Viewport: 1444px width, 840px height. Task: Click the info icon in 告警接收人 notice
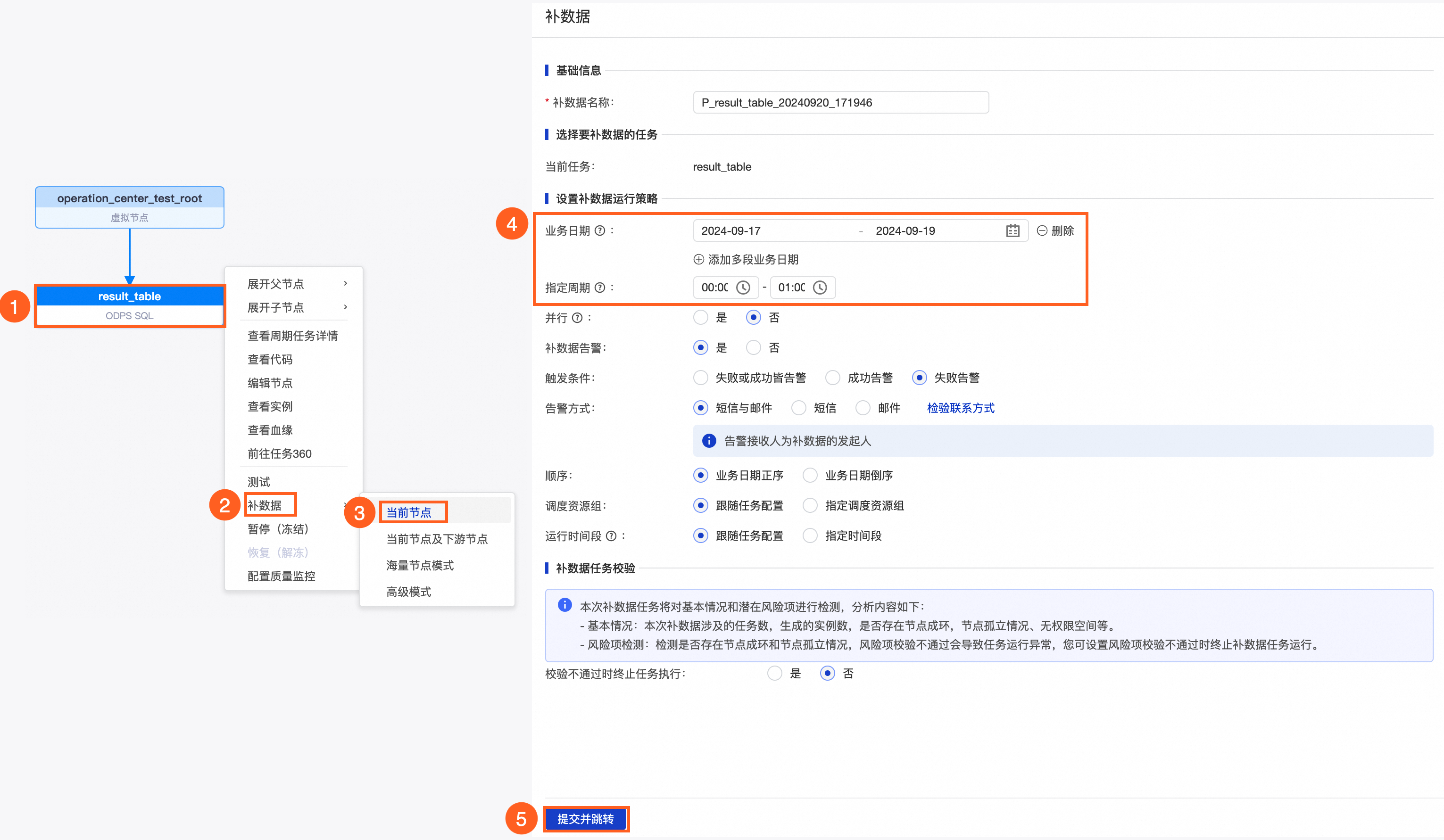(709, 440)
